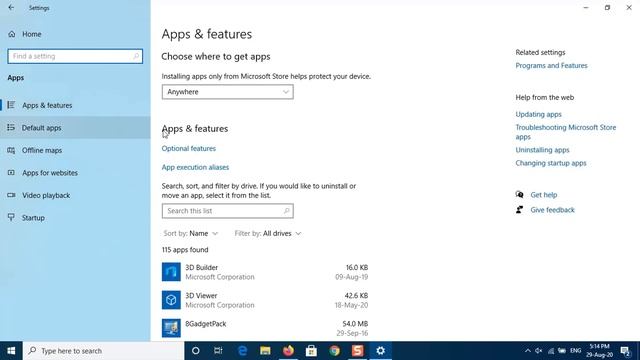Click the network tray icon
Viewport: 640px width, 360px height.
click(x=551, y=351)
